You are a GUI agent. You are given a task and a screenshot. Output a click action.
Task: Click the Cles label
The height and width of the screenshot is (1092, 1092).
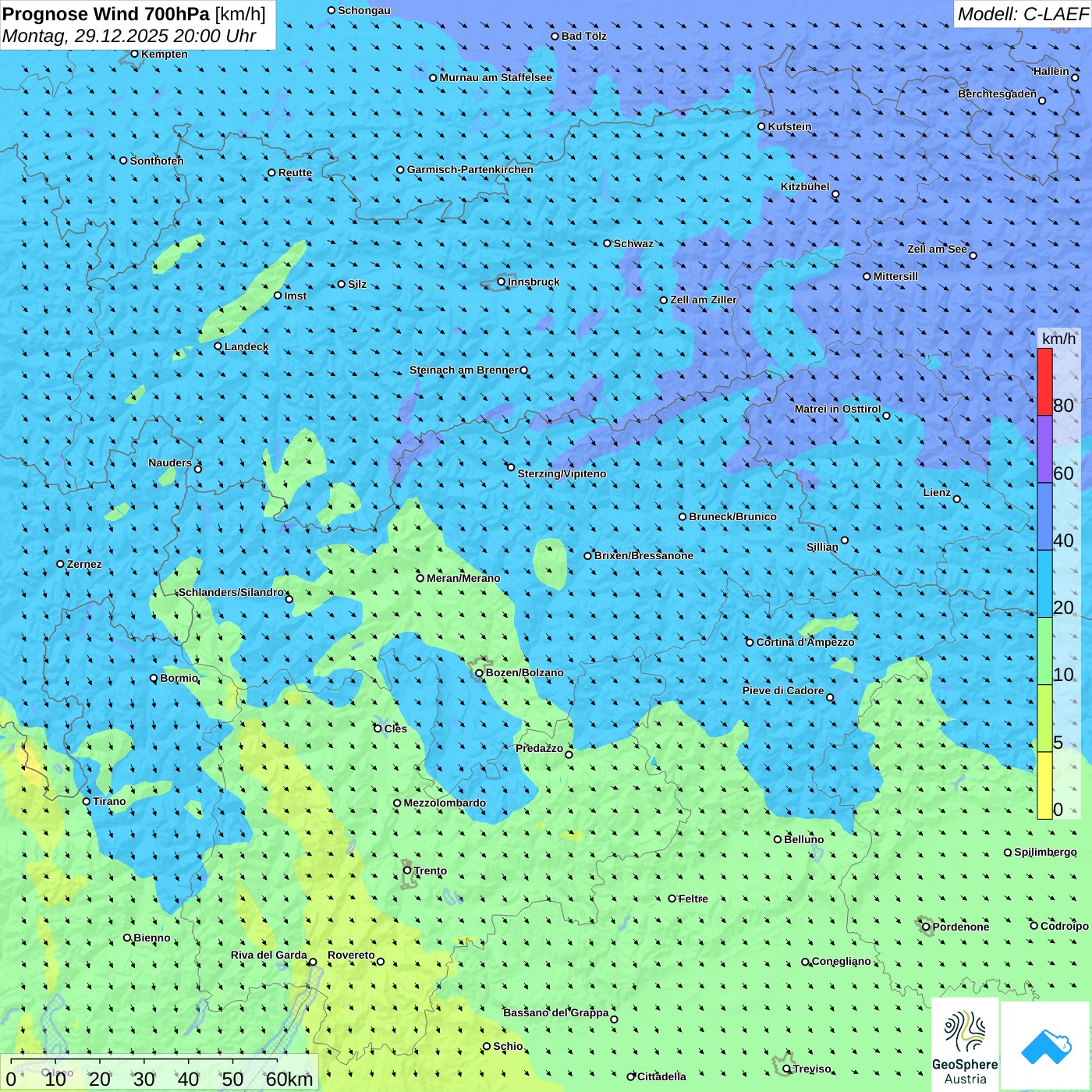click(x=395, y=729)
